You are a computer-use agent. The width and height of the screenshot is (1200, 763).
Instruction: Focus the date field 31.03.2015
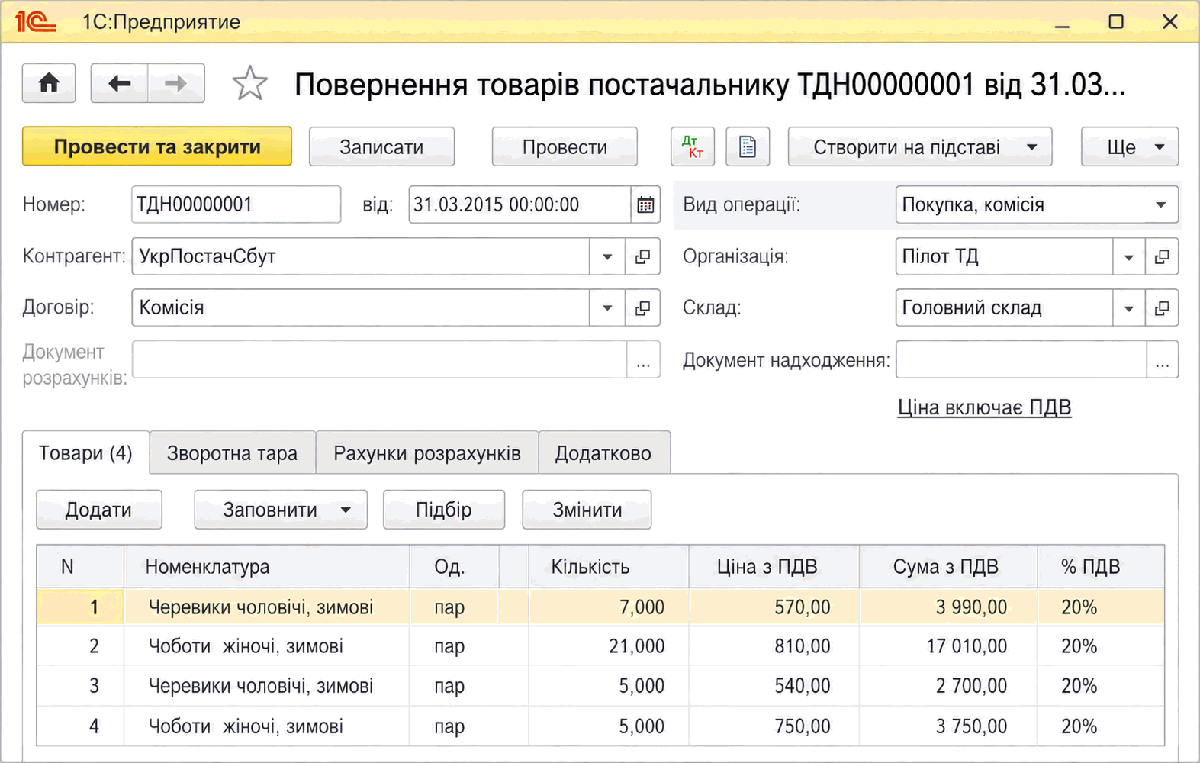521,205
